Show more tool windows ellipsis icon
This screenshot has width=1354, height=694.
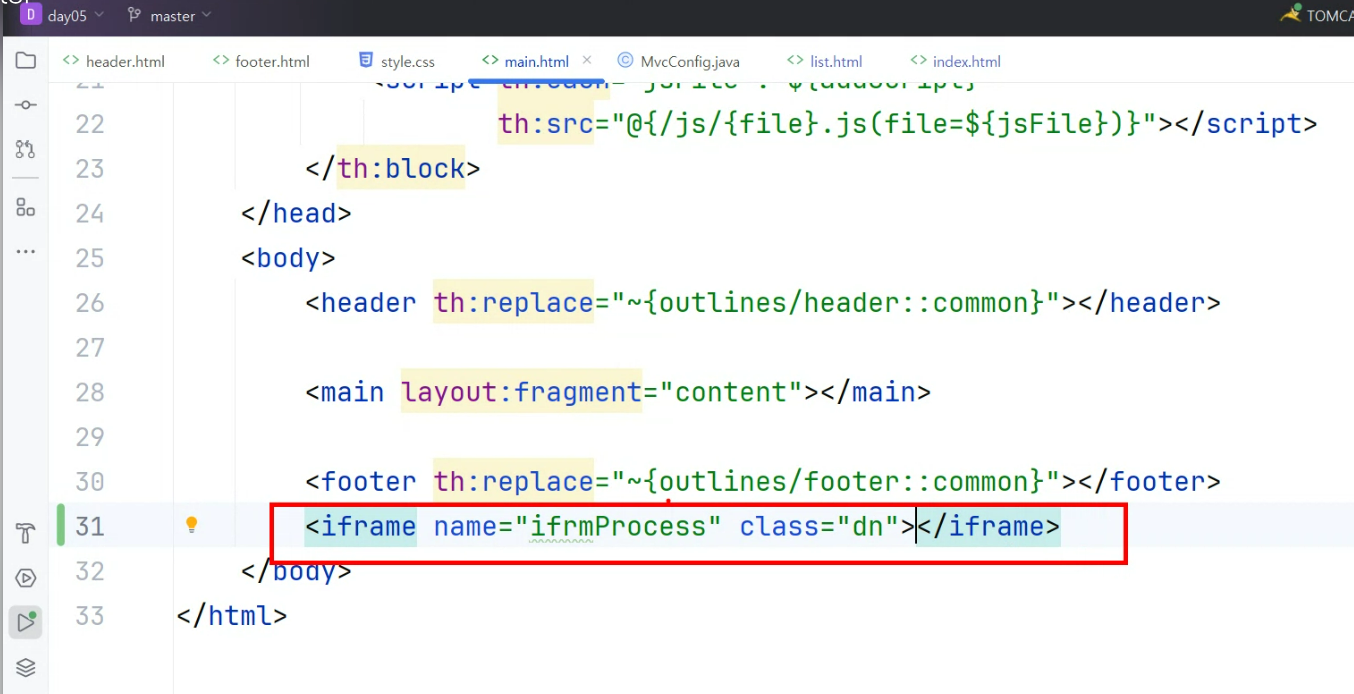26,251
